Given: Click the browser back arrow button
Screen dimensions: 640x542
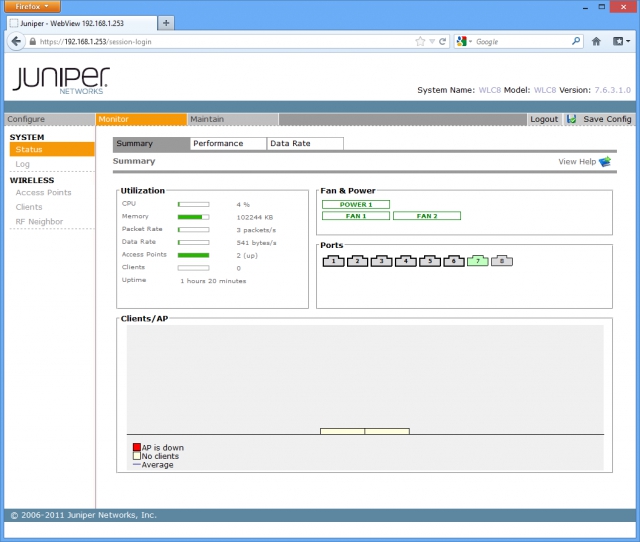Looking at the screenshot, I should click(16, 41).
